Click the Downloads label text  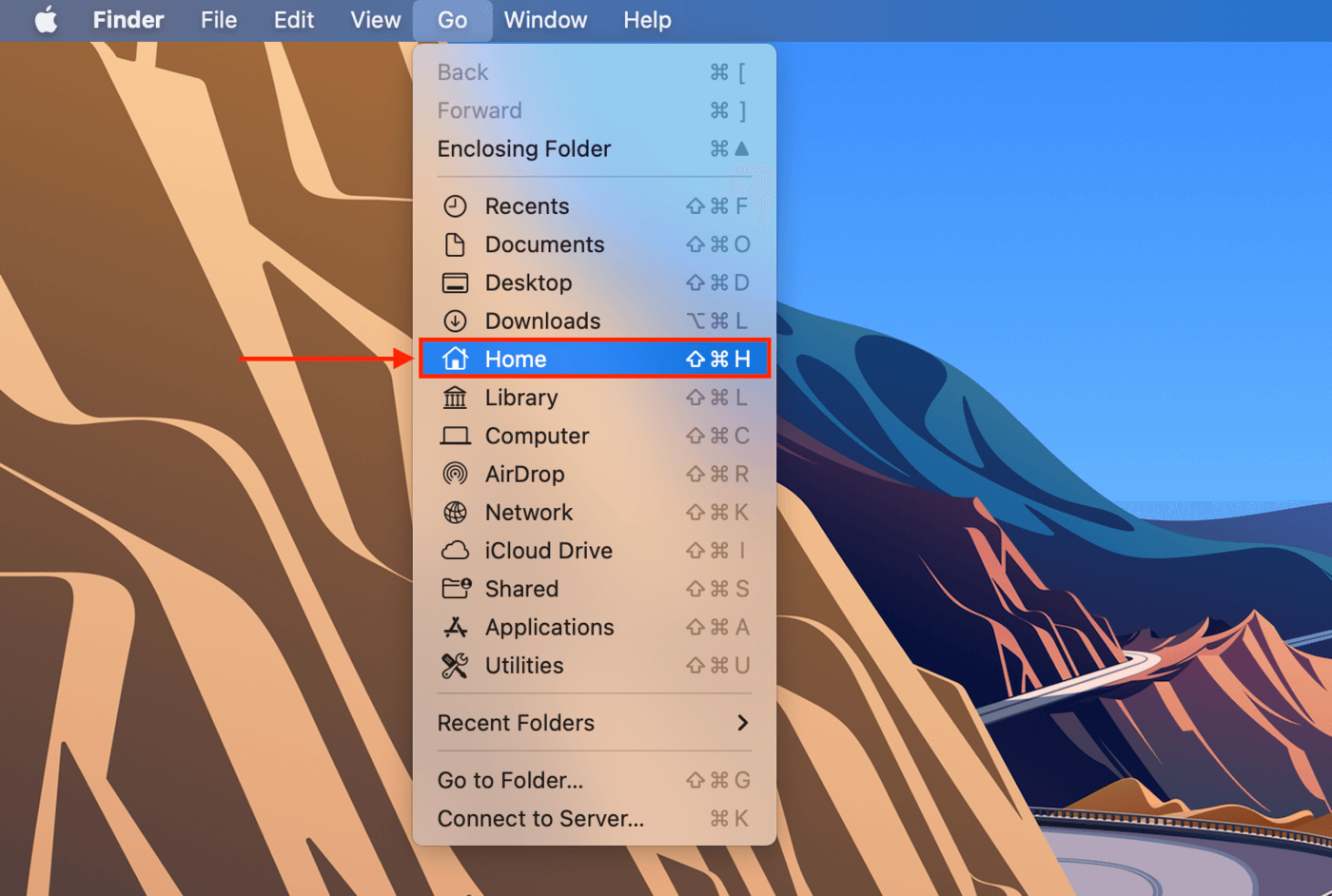pyautogui.click(x=543, y=321)
